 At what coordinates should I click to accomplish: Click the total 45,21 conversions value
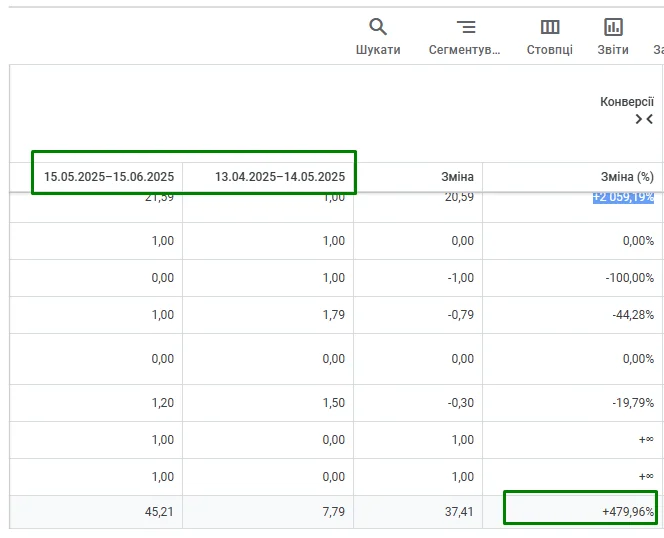[159, 512]
